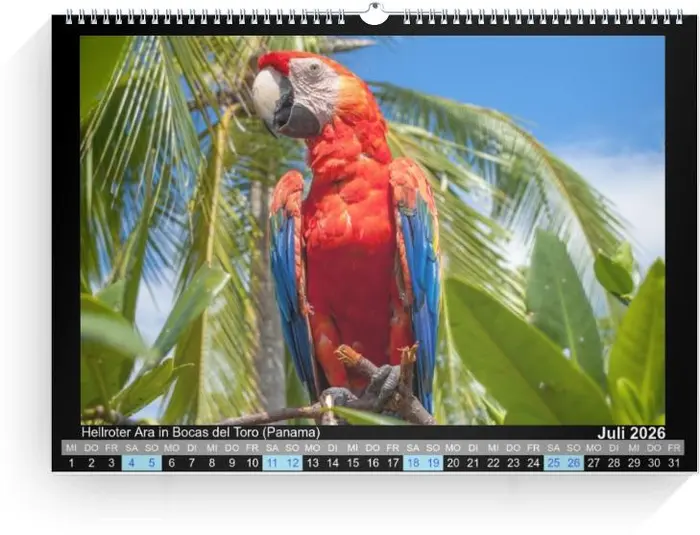Select highlighted Sunday 5
The height and width of the screenshot is (535, 700).
151,463
